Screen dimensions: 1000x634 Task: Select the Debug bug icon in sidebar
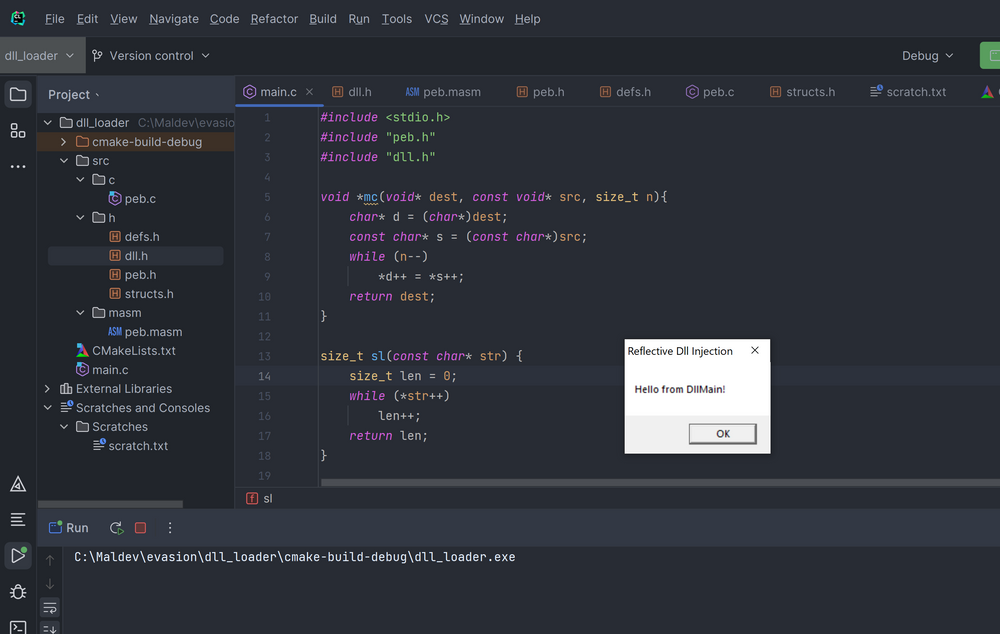coord(17,591)
